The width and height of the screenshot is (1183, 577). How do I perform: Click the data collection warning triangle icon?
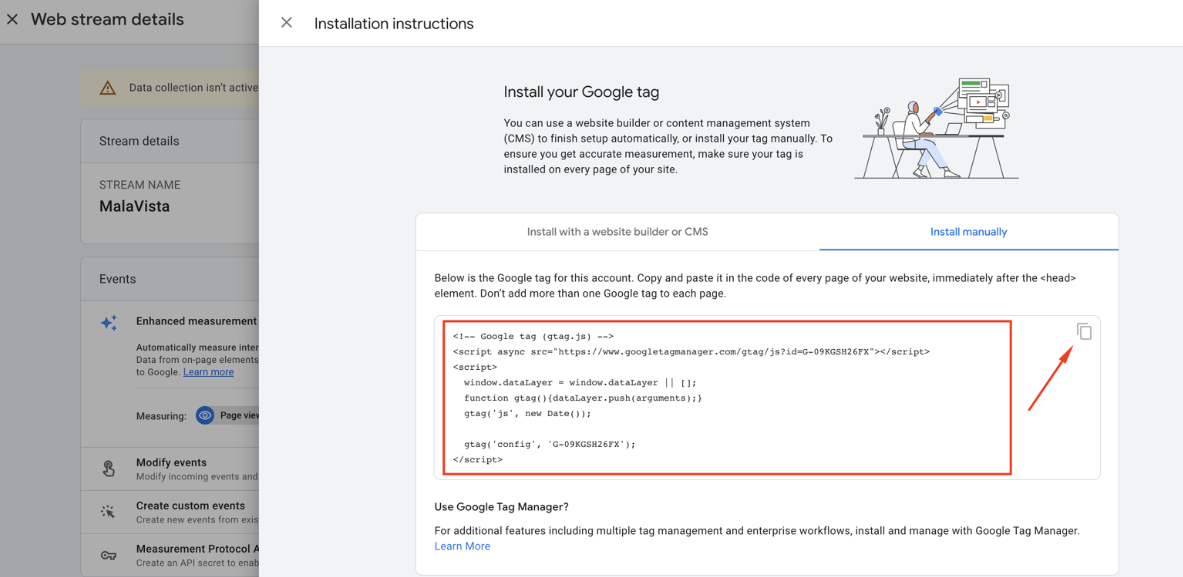[108, 88]
